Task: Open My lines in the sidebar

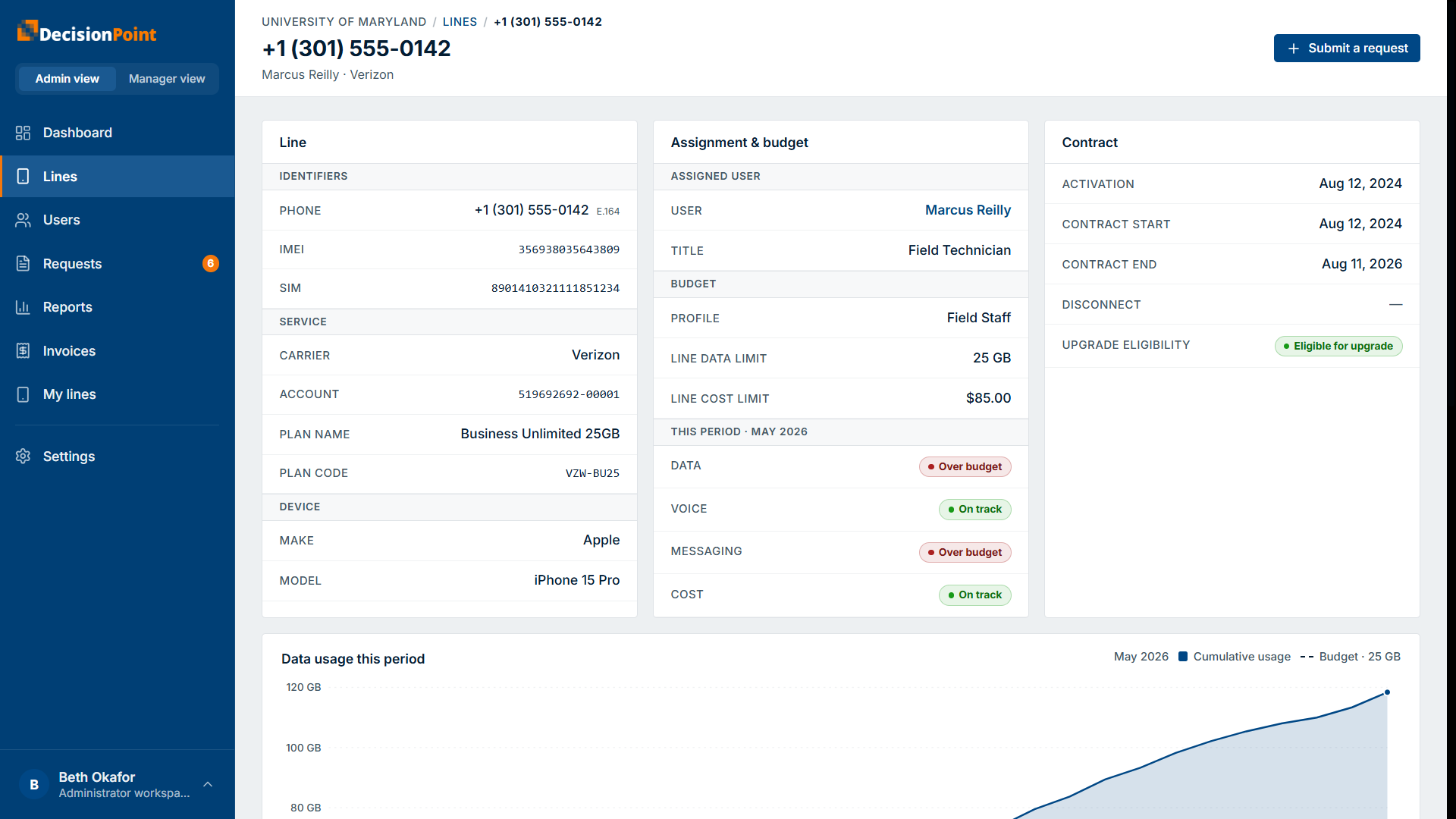Action: coord(118,394)
